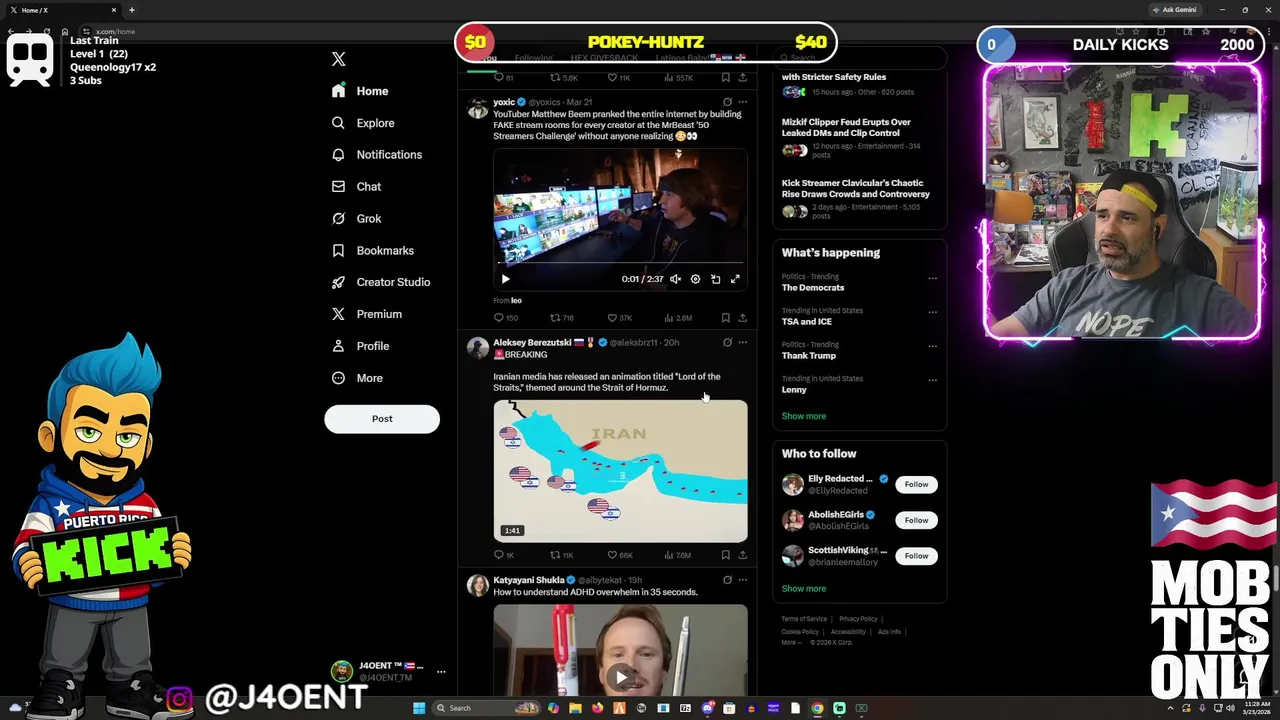Viewport: 1280px width, 720px height.
Task: Bookmark the Aleksey Berezutski post
Action: (x=725, y=555)
